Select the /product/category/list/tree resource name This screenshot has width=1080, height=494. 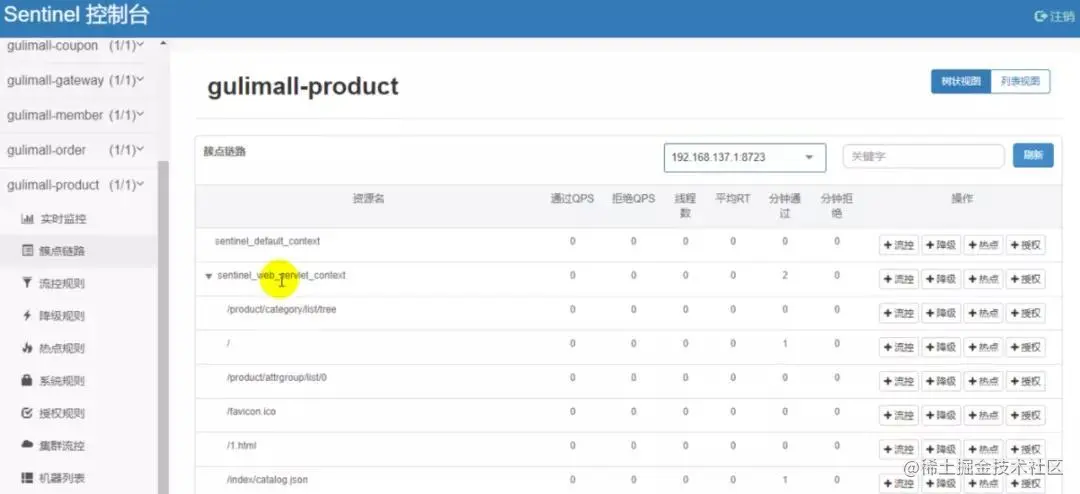point(282,309)
